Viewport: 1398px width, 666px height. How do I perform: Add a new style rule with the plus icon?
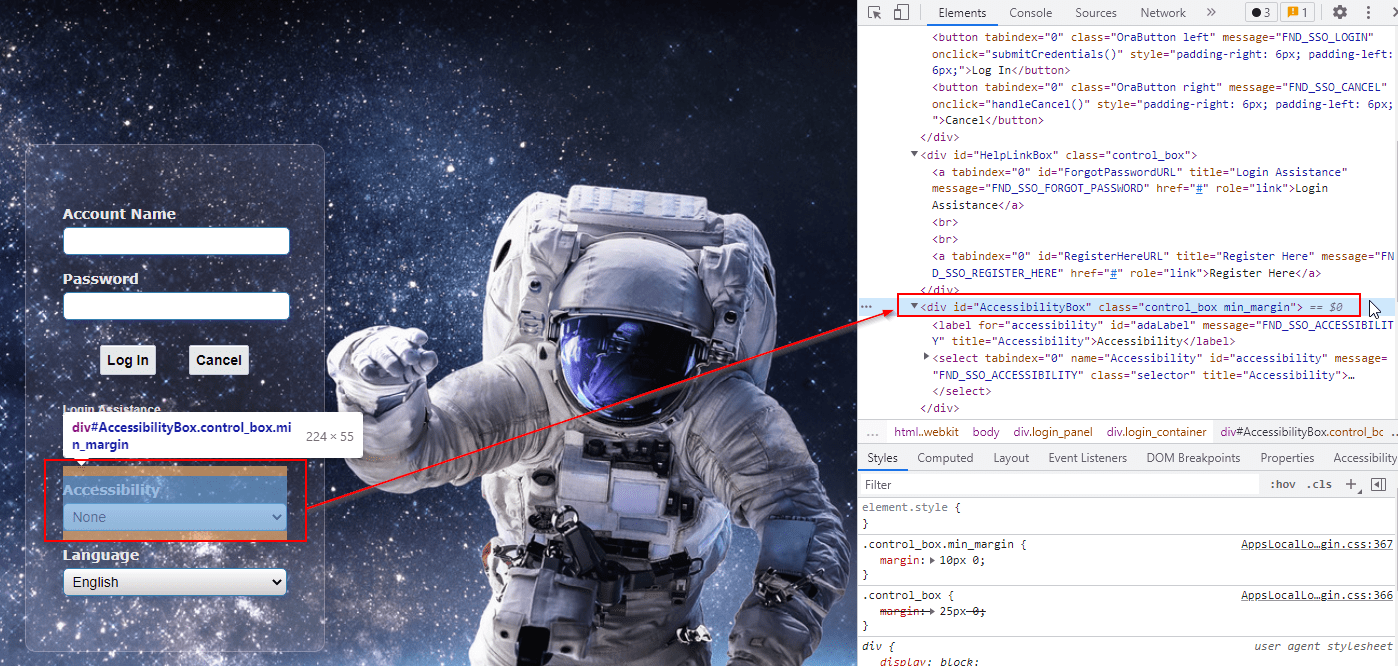coord(1351,484)
